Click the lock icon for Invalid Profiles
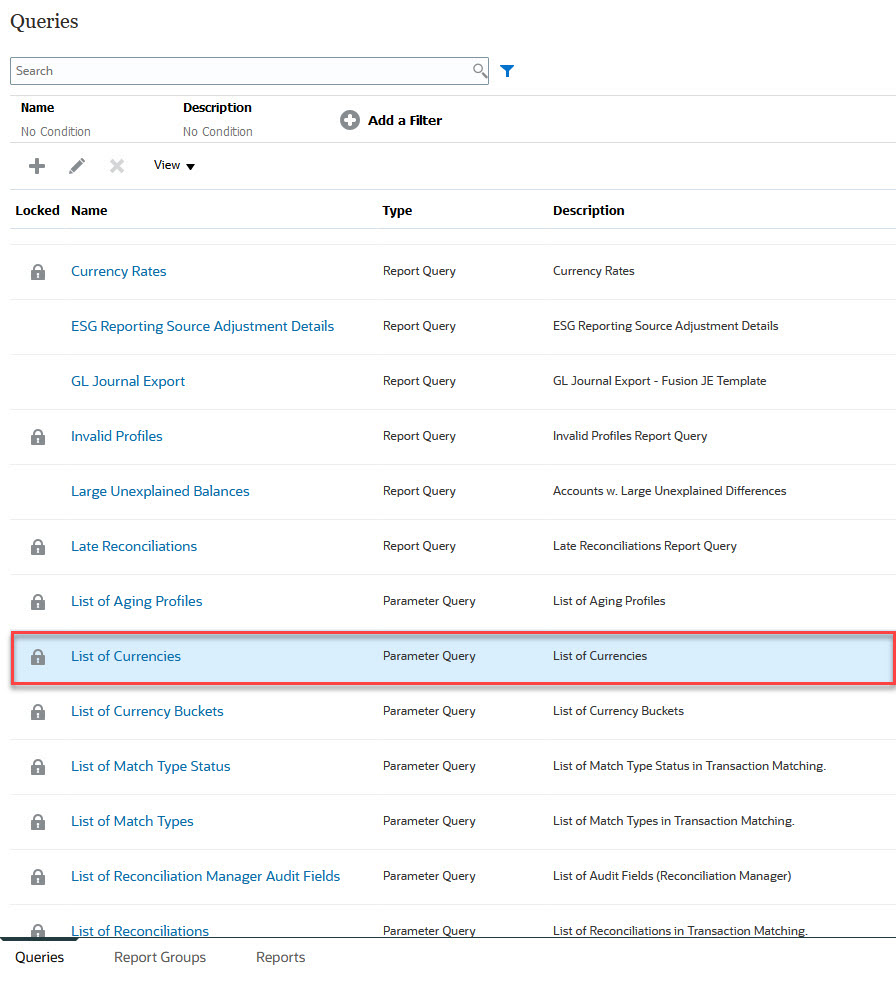This screenshot has height=988, width=896. point(38,437)
